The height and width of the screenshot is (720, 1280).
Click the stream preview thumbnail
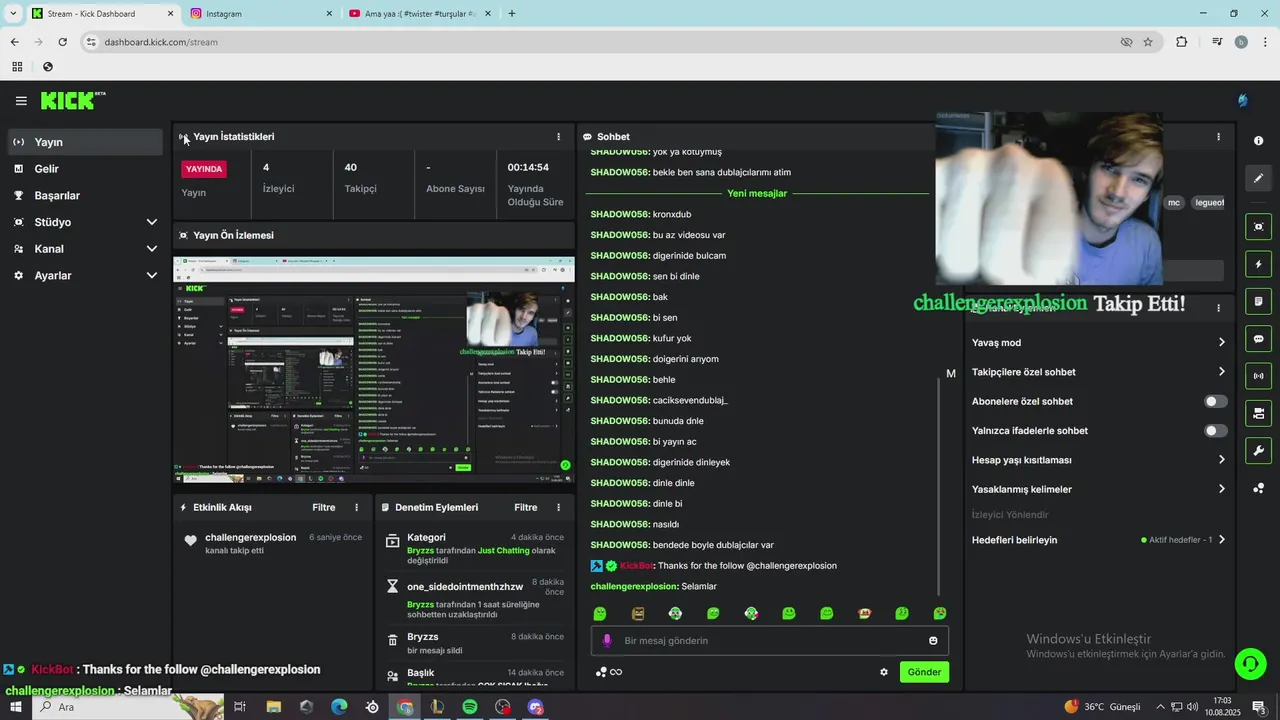coord(374,370)
